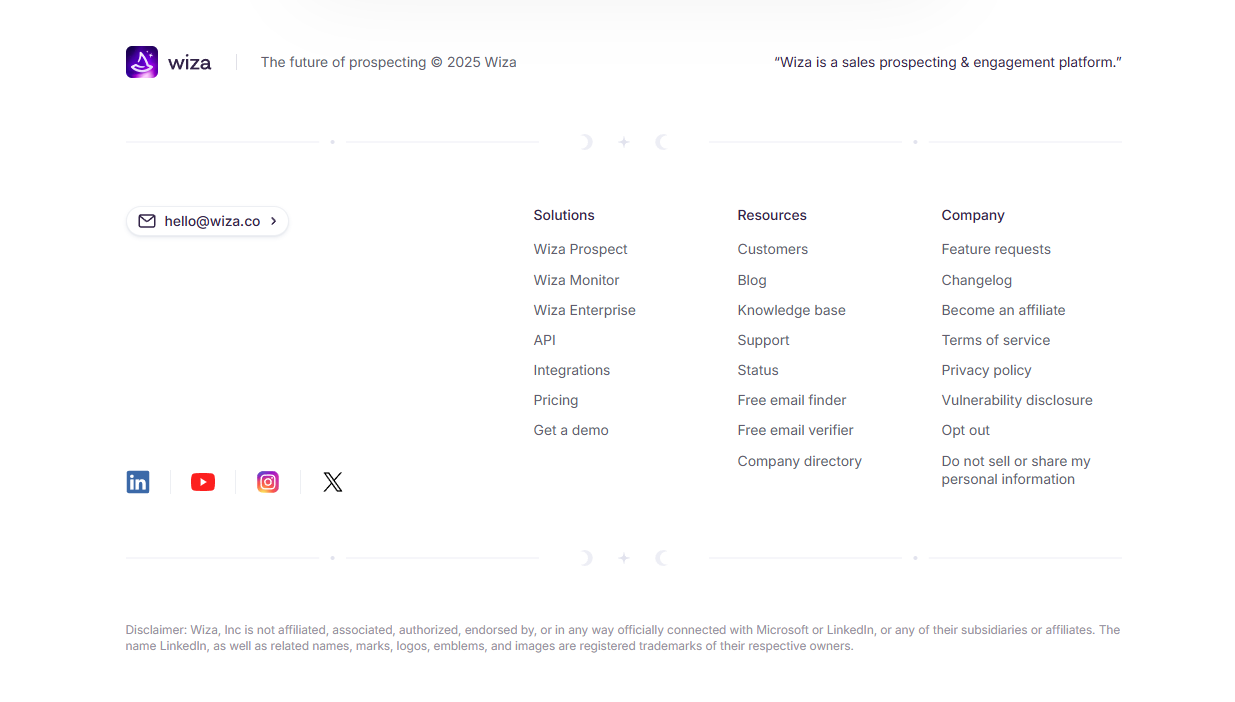Click the envelope icon beside hello@wiza.co
1235x702 pixels.
147,221
